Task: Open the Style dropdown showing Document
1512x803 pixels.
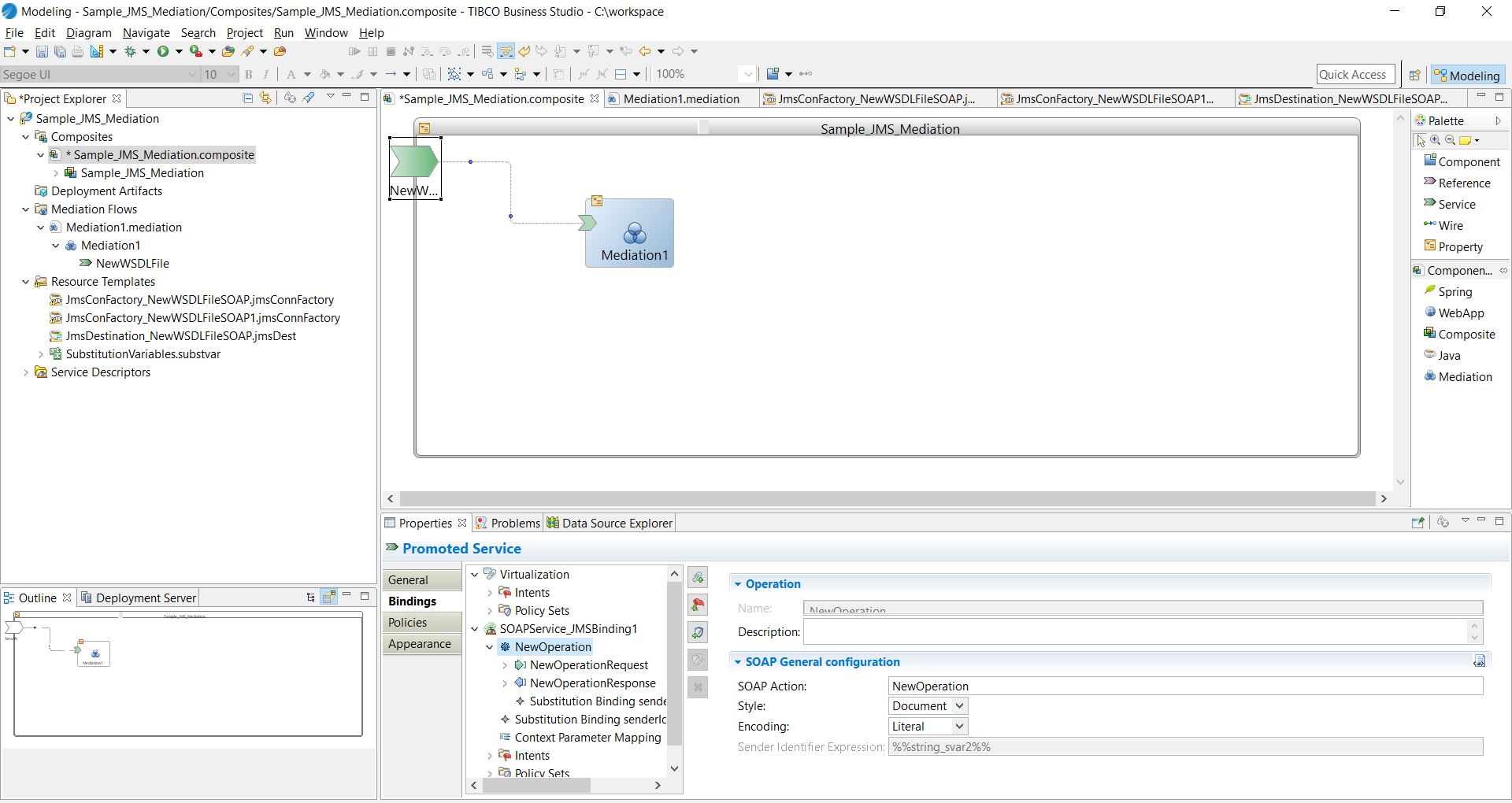Action: [928, 706]
